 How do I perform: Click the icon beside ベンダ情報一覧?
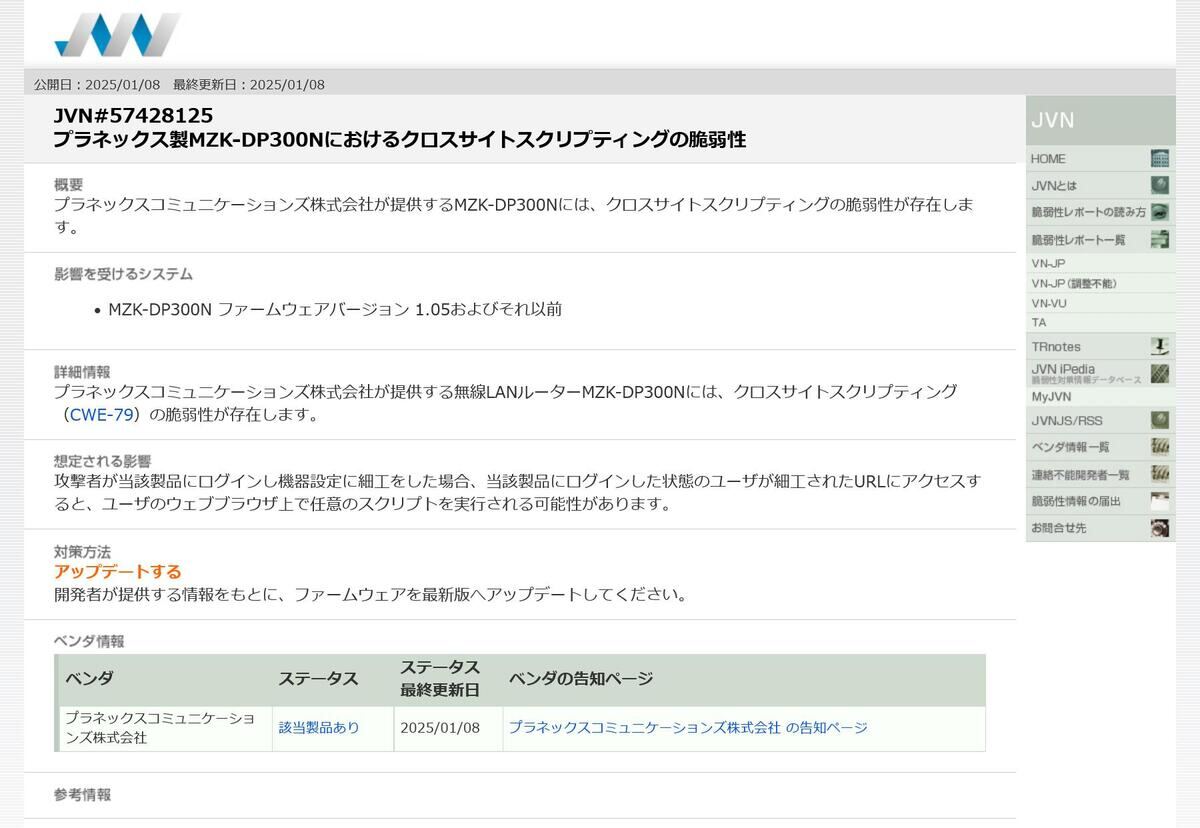click(x=1160, y=447)
